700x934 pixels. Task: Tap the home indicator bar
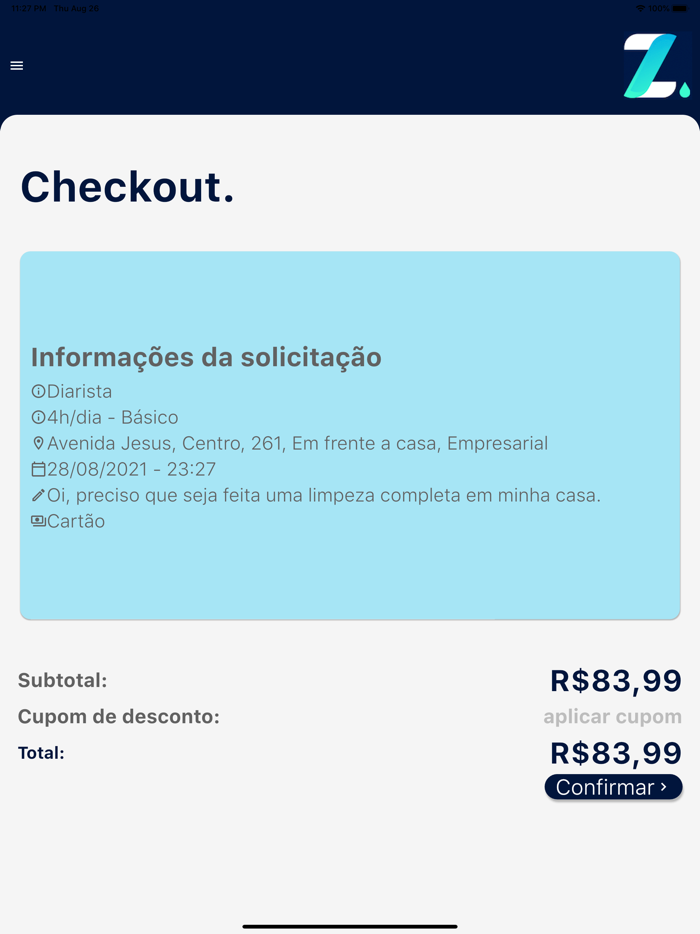(x=350, y=926)
